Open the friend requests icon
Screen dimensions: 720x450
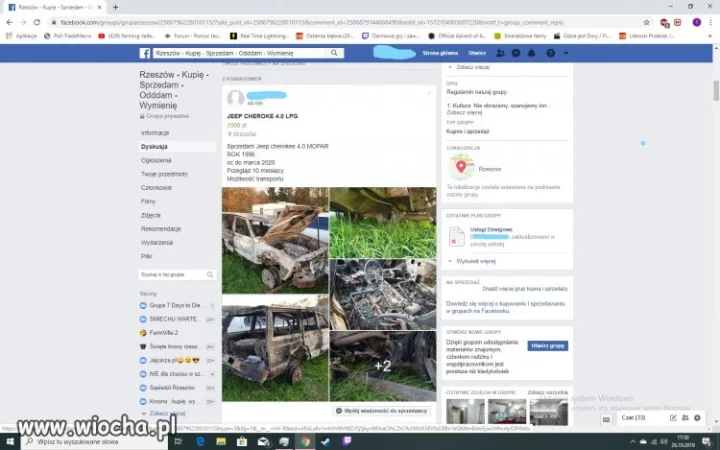tap(500, 53)
